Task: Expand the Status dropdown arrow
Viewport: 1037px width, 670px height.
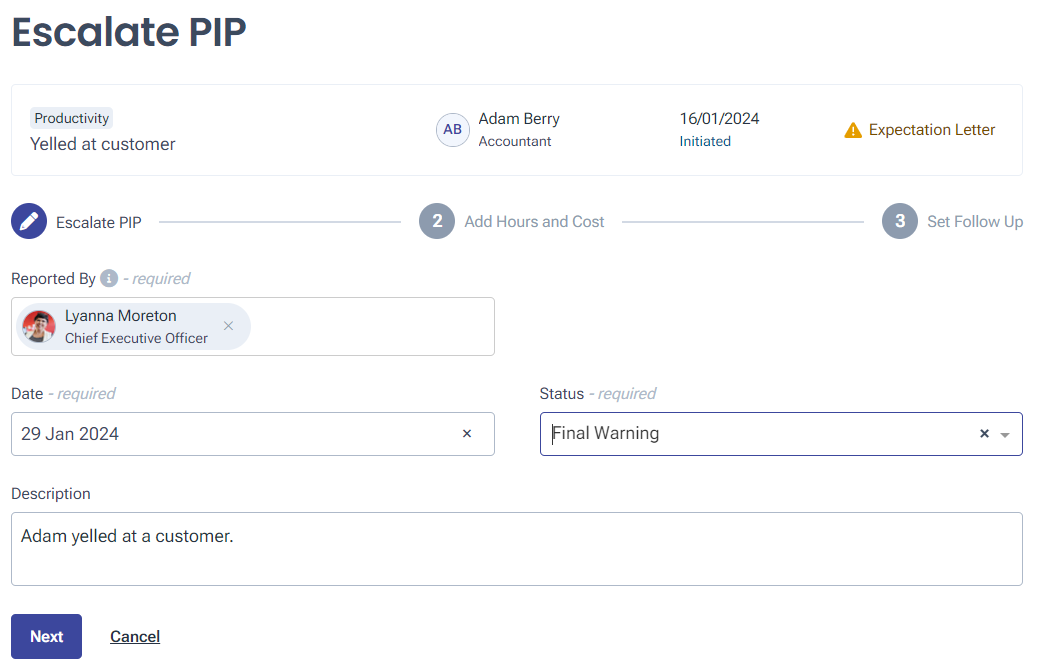Action: [1005, 435]
